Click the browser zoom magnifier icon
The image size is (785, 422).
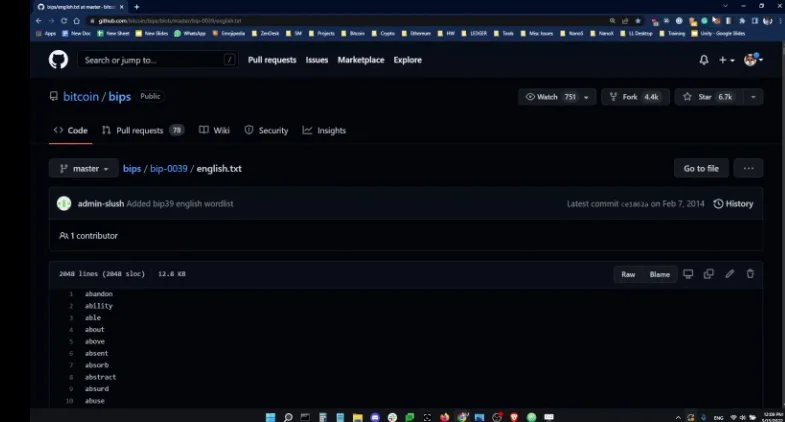[x=612, y=21]
